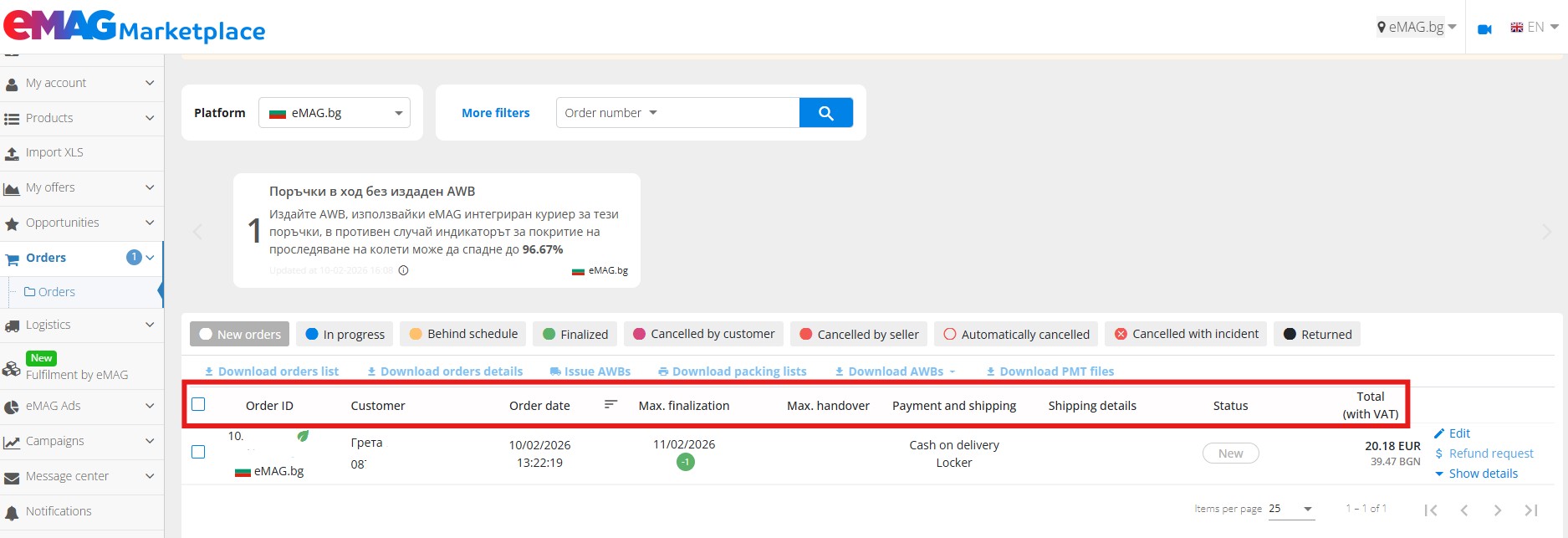
Task: Click Download PMT files link
Action: (x=1050, y=371)
